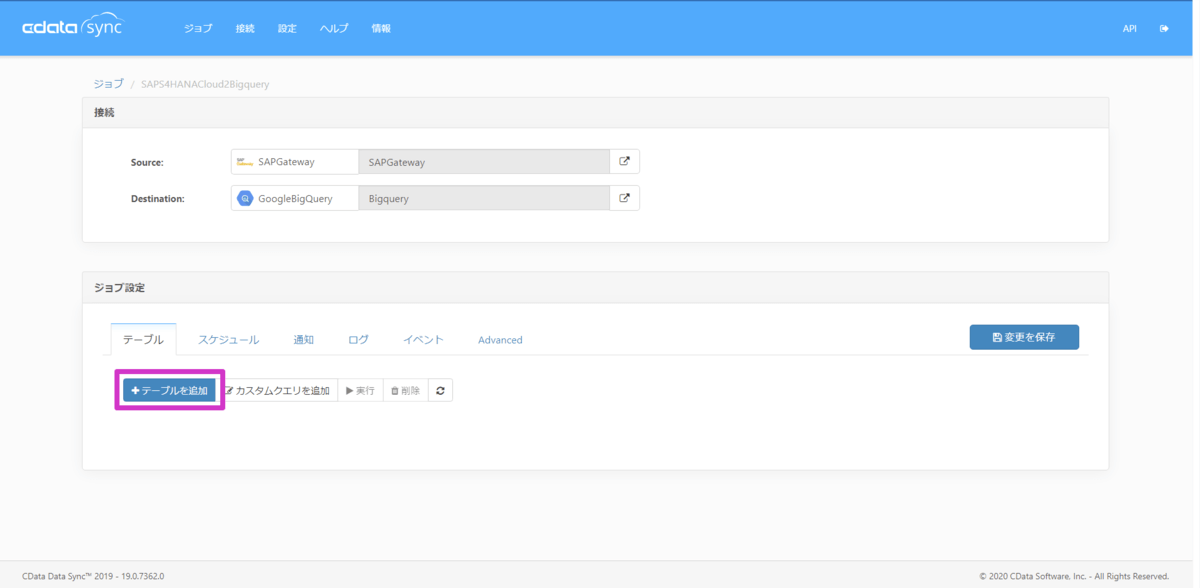Screen dimensions: 1200x588
Task: Switch to the イベント tab
Action: pyautogui.click(x=423, y=339)
